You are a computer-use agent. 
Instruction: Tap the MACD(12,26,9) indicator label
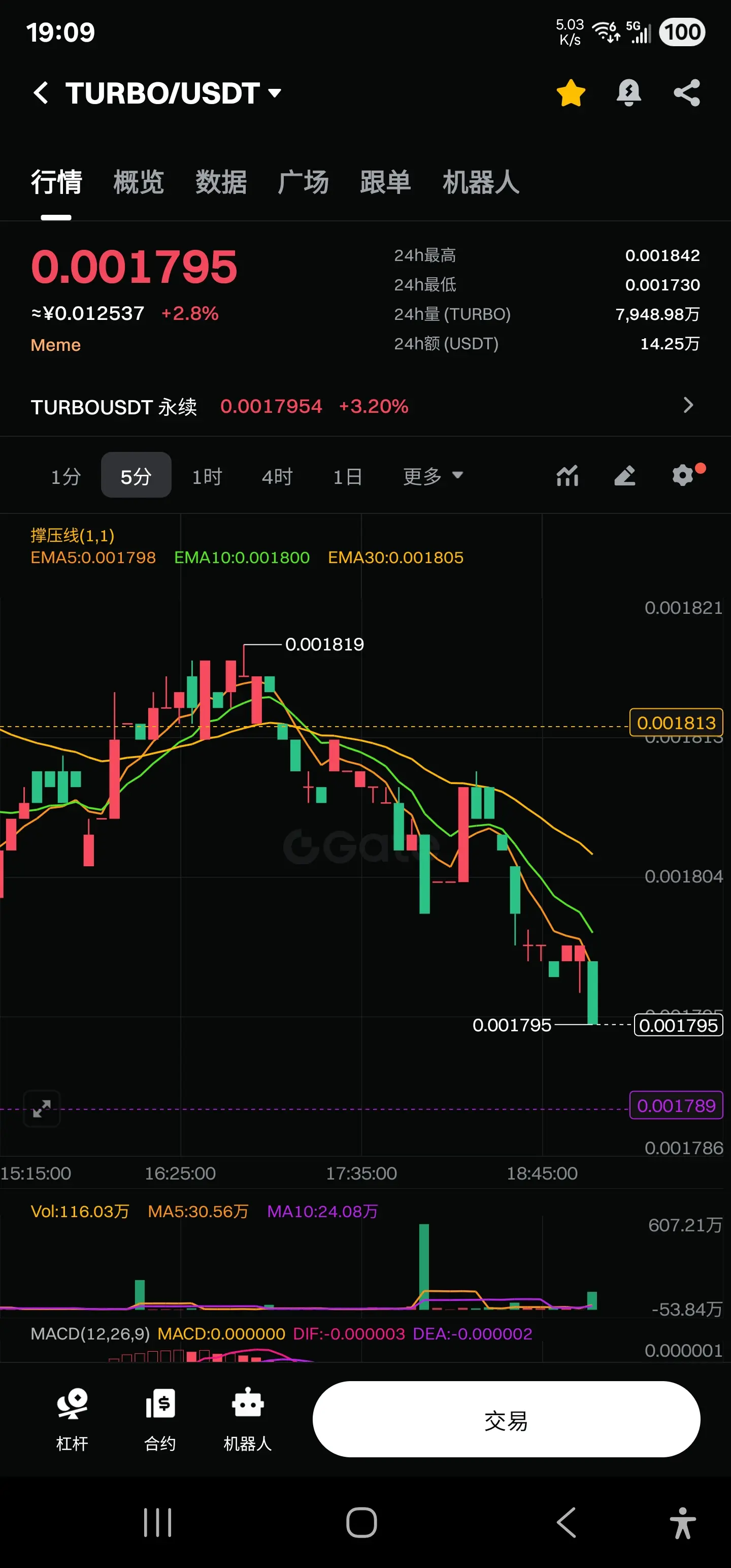[90, 1333]
